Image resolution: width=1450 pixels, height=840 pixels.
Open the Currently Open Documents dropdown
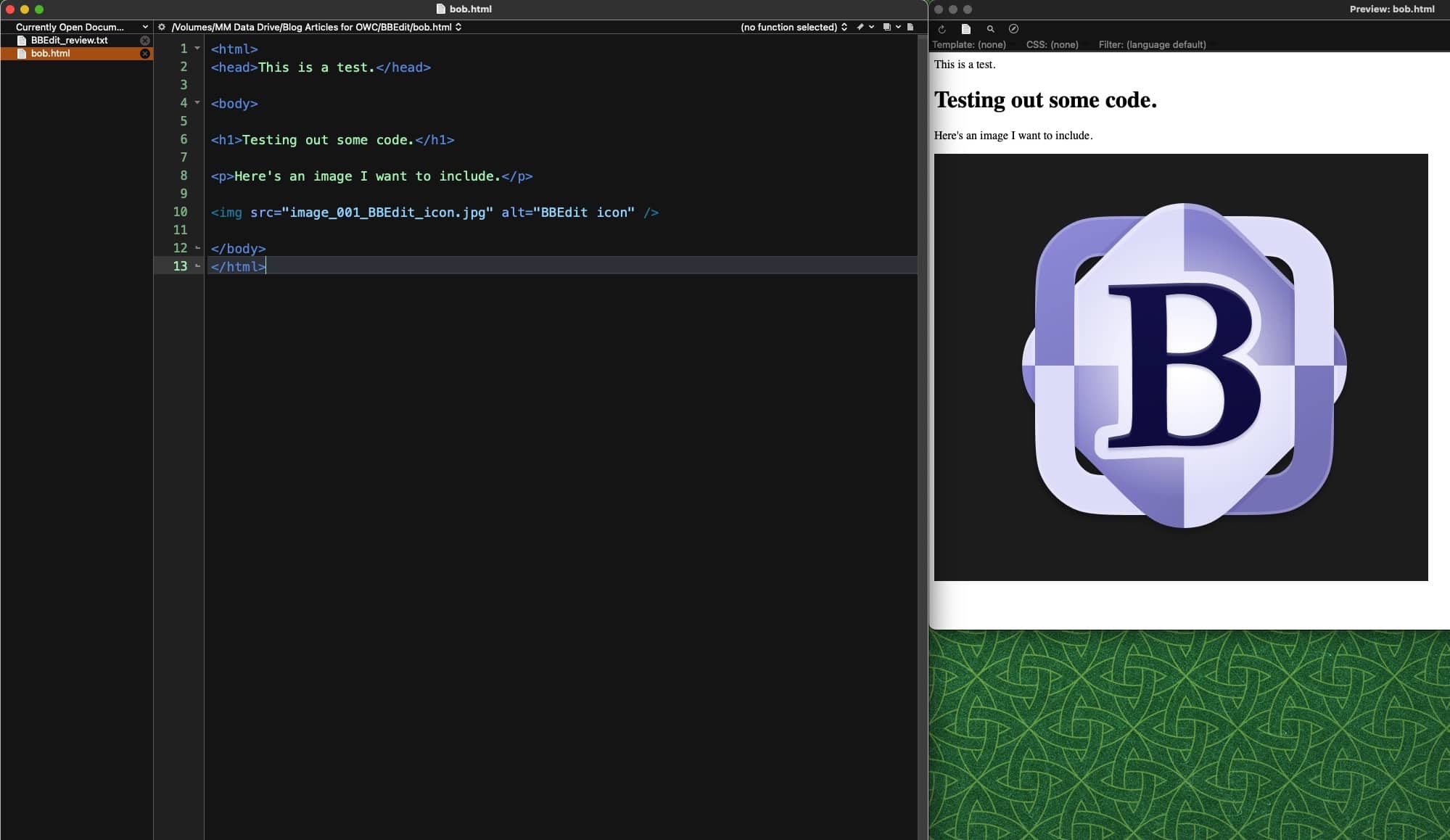click(x=81, y=27)
